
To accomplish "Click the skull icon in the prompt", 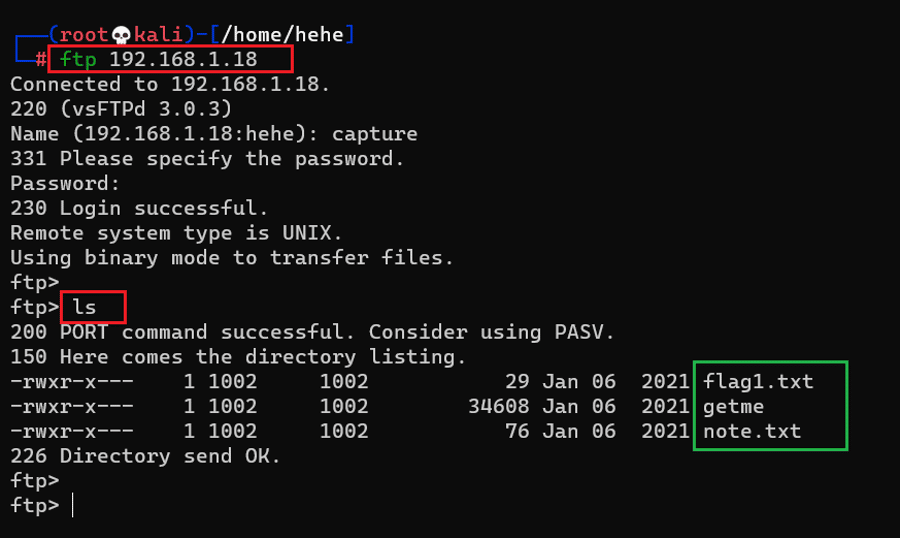I will point(123,35).
